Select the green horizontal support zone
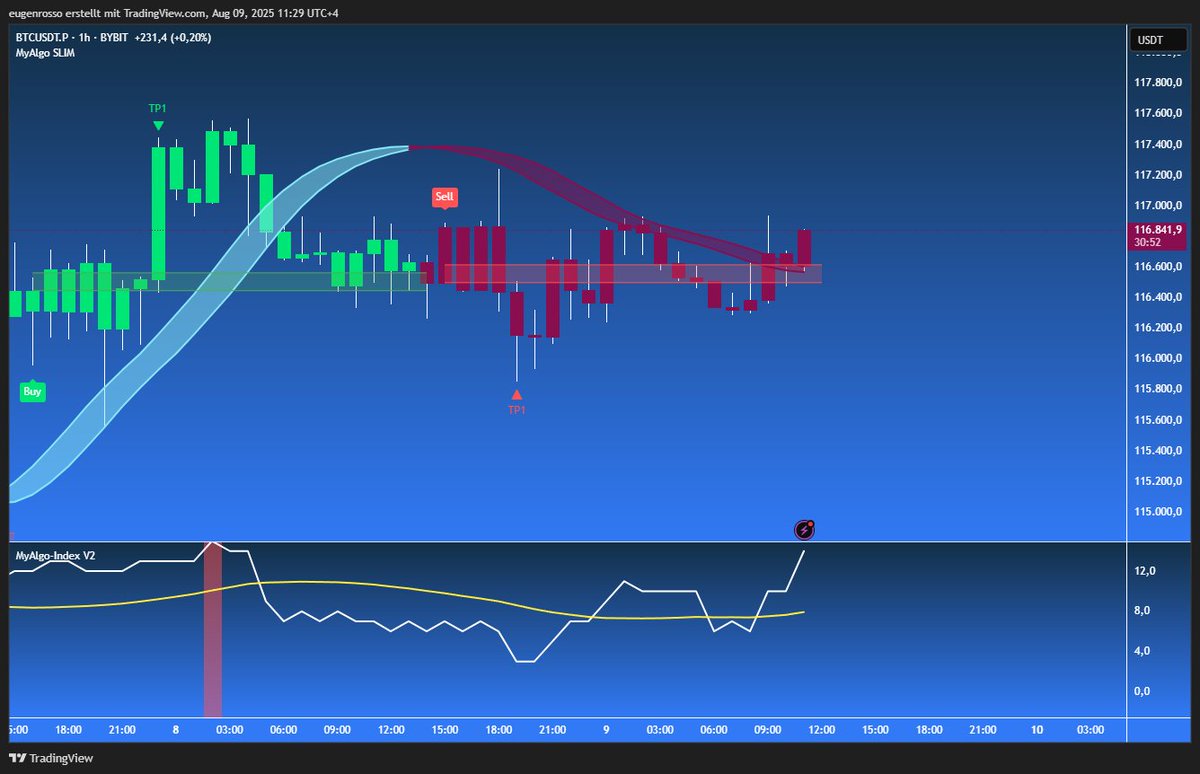This screenshot has width=1200, height=774. click(x=231, y=281)
